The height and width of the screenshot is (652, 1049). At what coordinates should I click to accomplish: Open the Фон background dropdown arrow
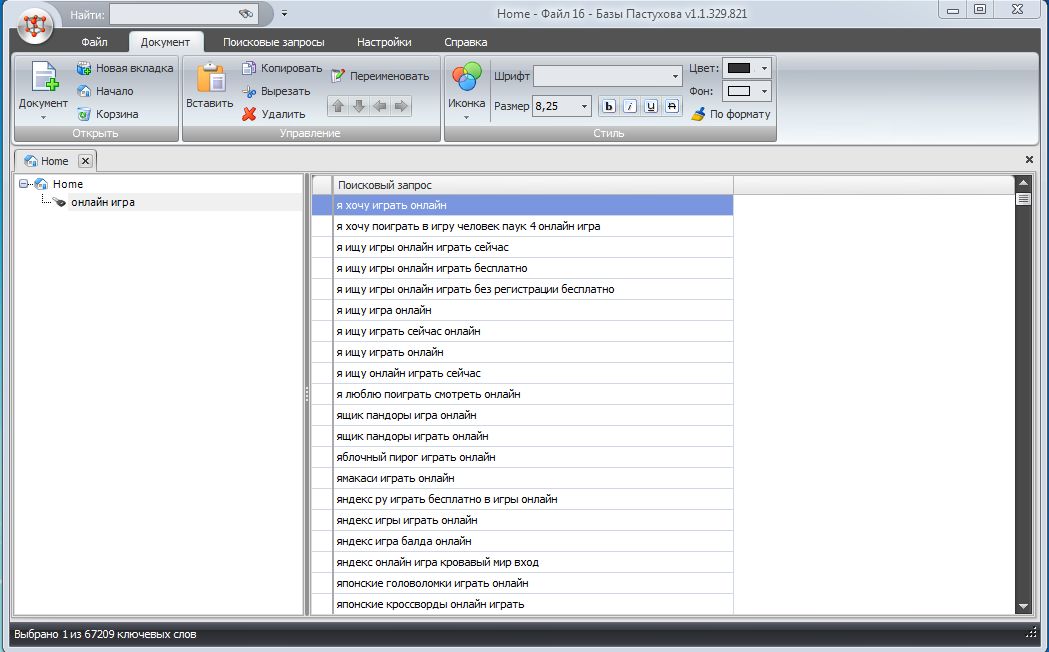click(x=764, y=91)
